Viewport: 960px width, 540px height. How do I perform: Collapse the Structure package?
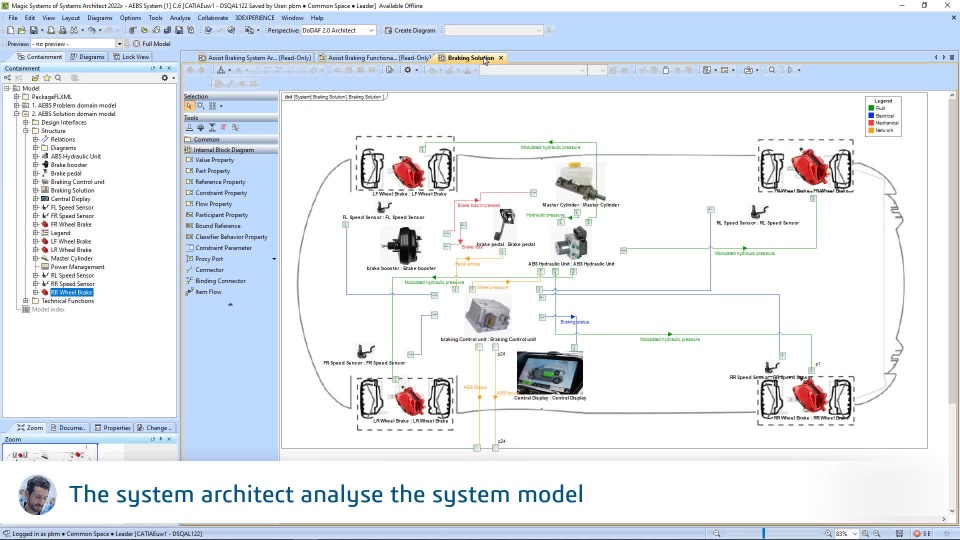click(26, 131)
